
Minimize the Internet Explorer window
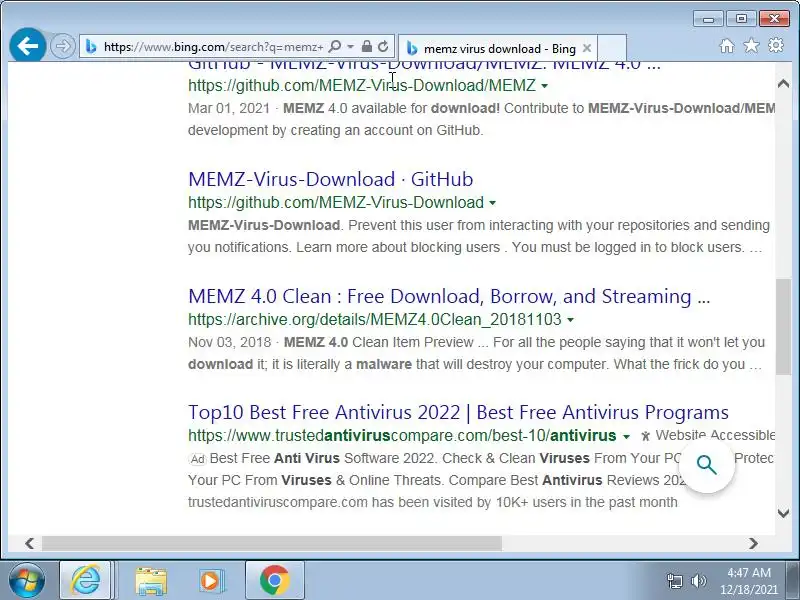click(x=708, y=19)
